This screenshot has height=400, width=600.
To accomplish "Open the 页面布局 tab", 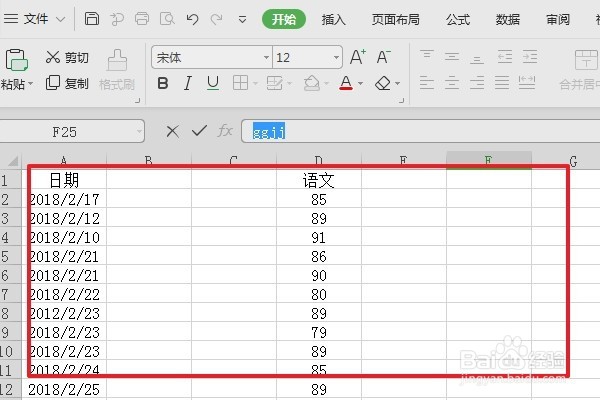I will click(x=395, y=20).
